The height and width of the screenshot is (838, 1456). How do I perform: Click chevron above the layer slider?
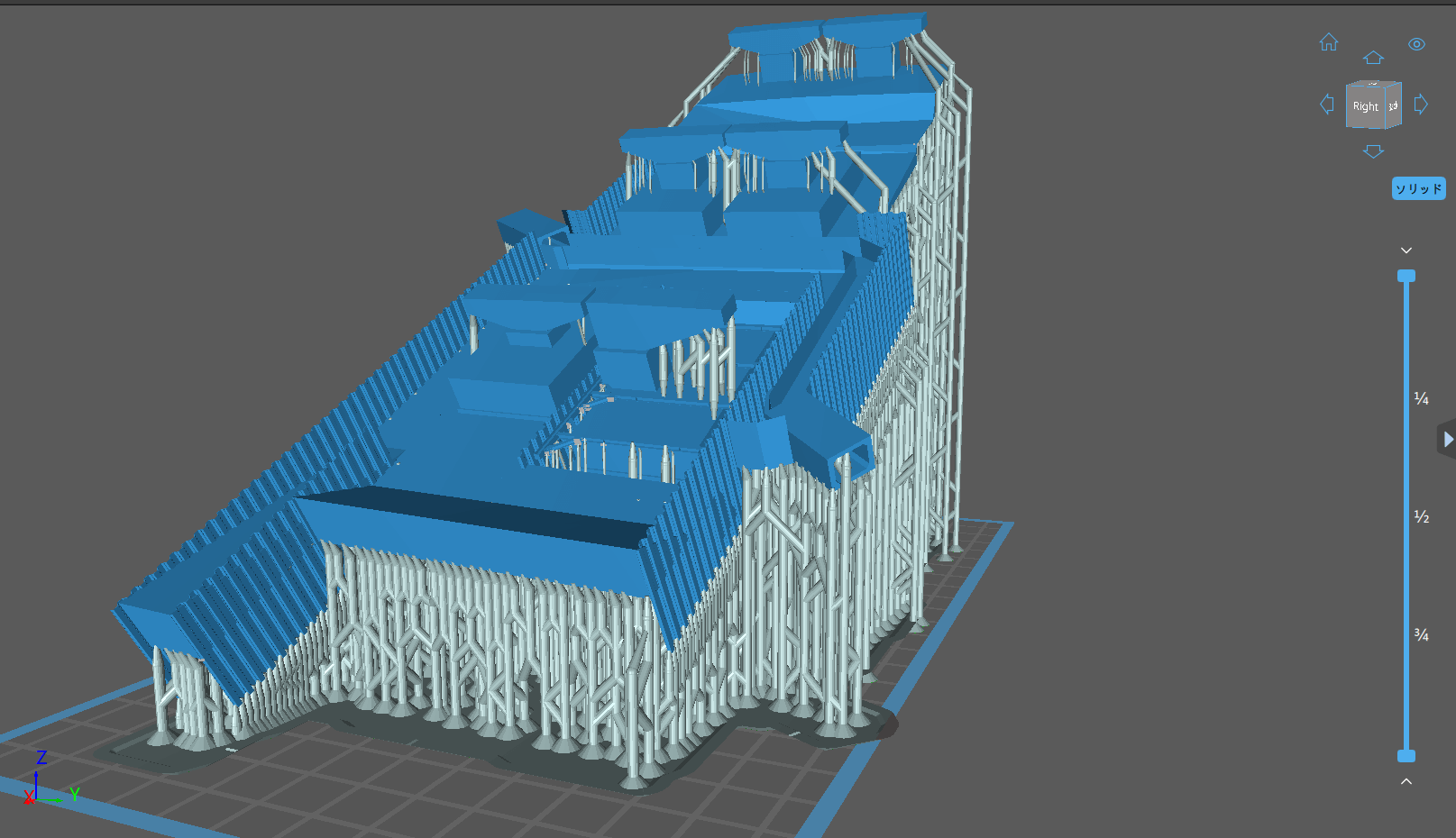tap(1406, 250)
